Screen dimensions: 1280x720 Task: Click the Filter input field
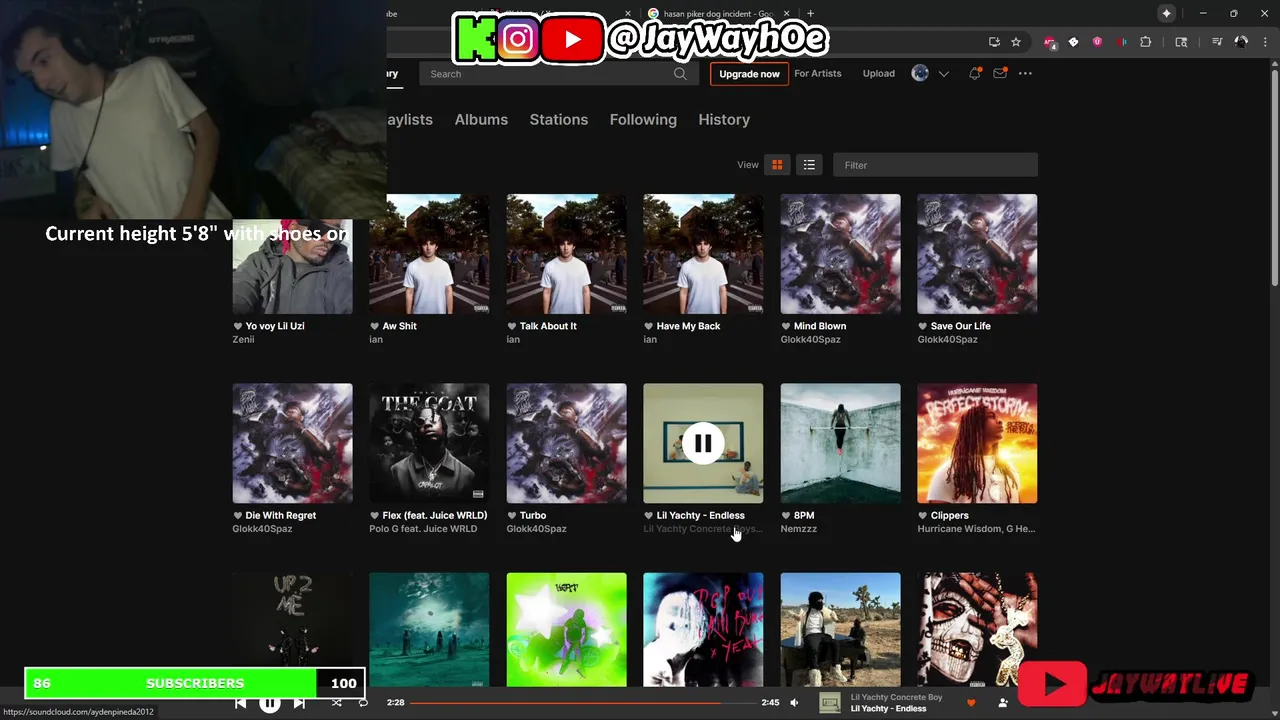coord(935,165)
